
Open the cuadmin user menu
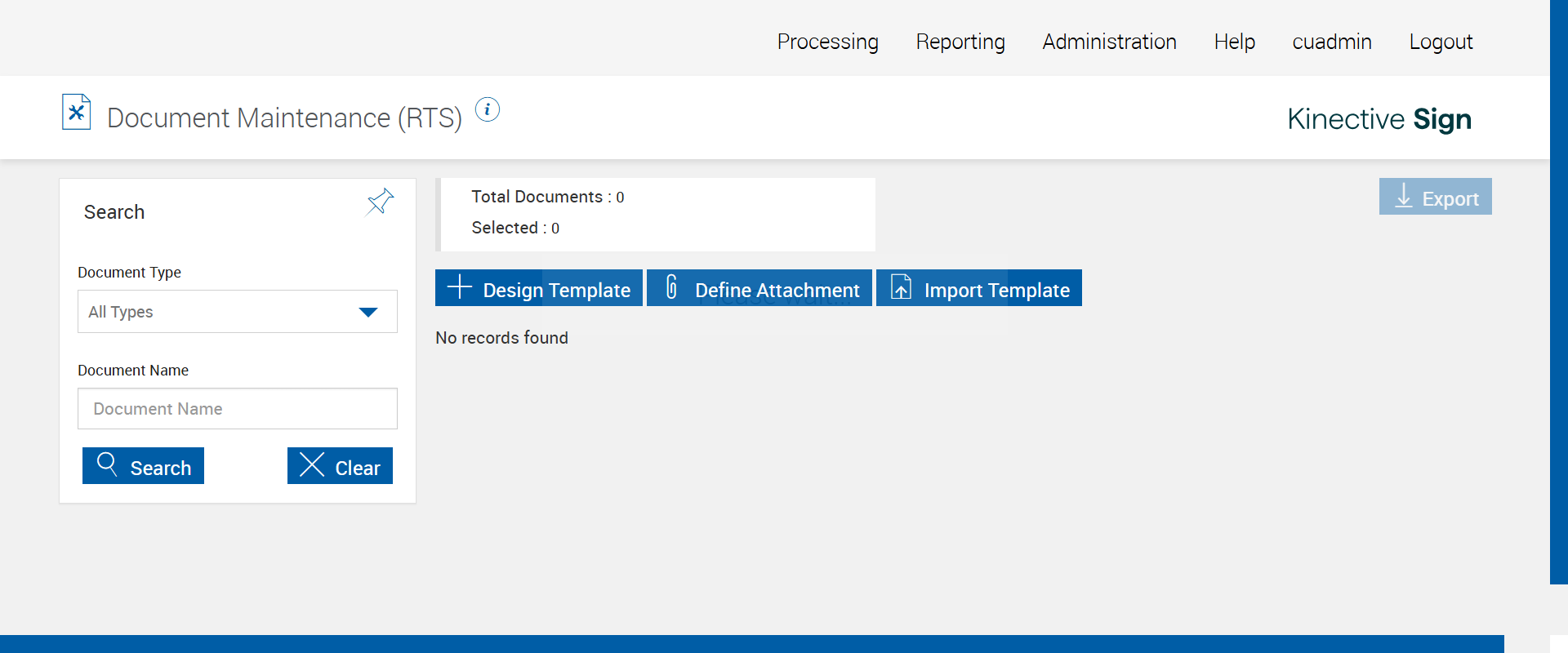tap(1331, 42)
